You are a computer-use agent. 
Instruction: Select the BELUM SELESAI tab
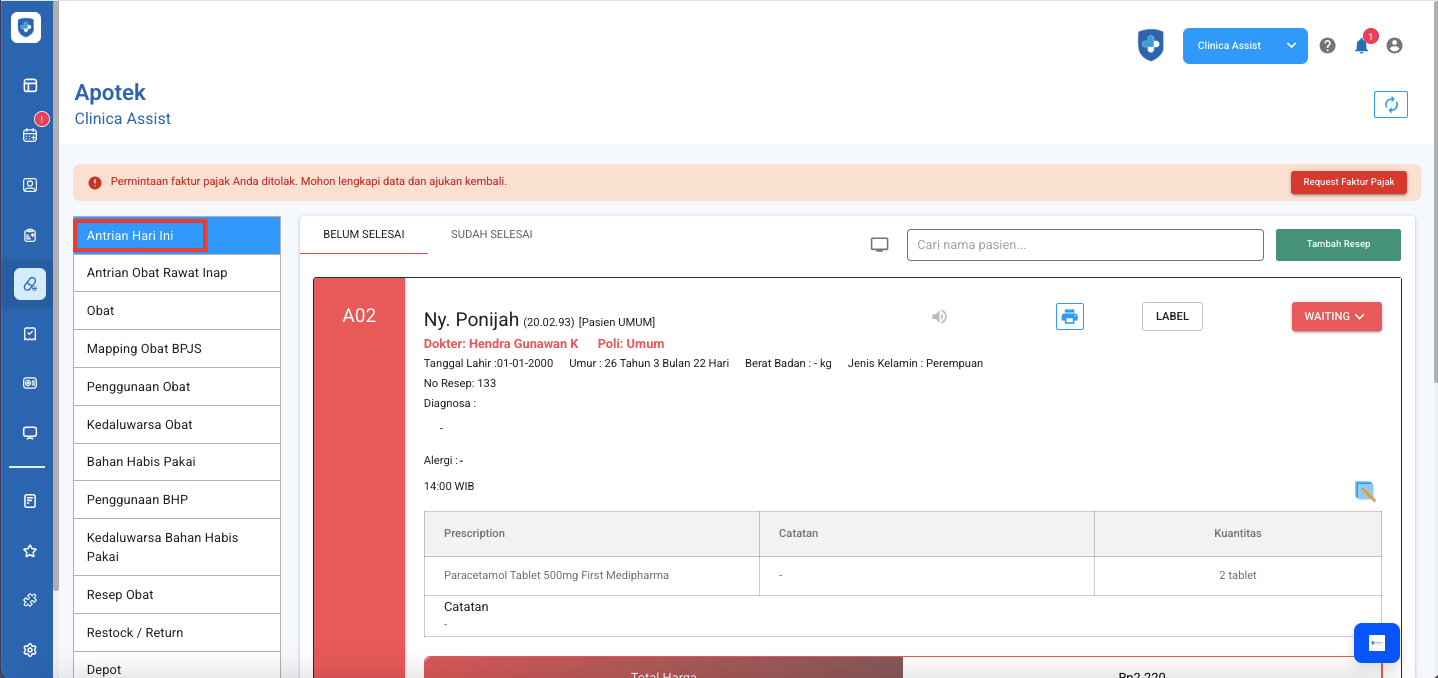click(x=363, y=235)
